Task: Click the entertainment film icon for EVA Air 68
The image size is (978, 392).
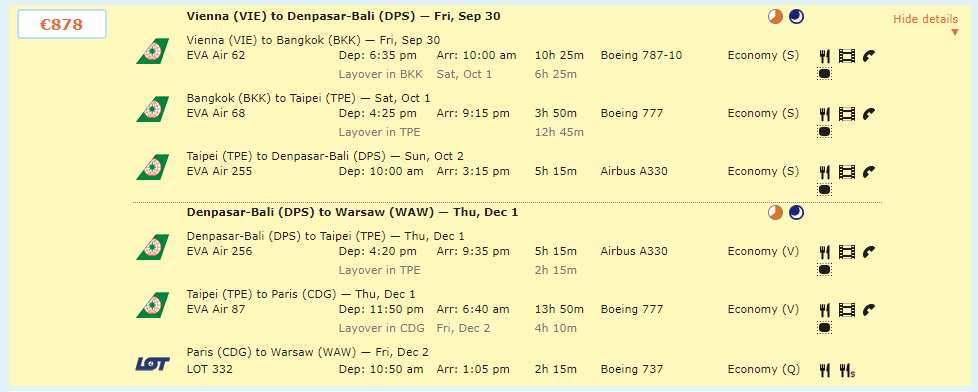Action: pyautogui.click(x=846, y=114)
